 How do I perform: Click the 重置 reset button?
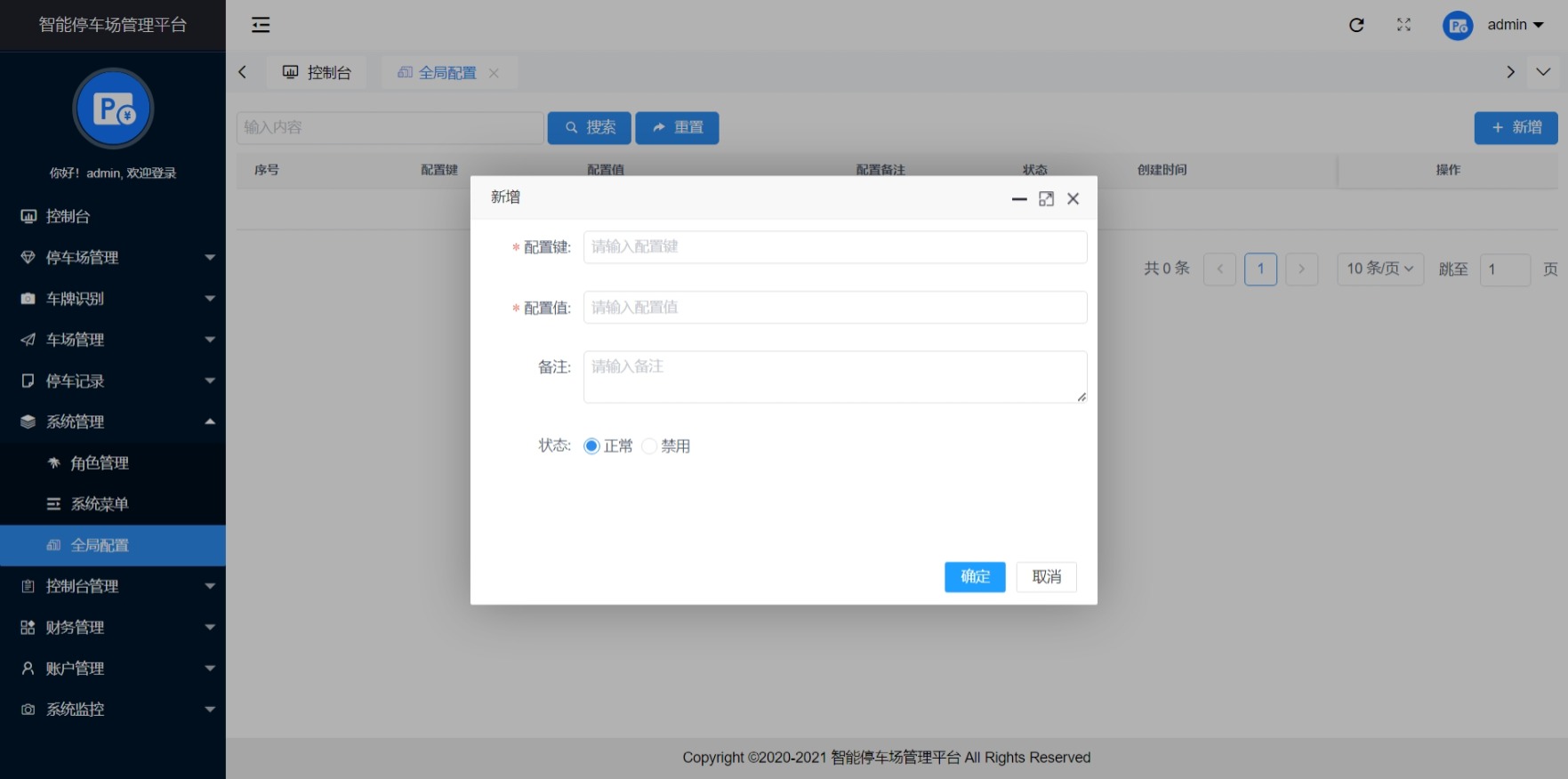677,128
